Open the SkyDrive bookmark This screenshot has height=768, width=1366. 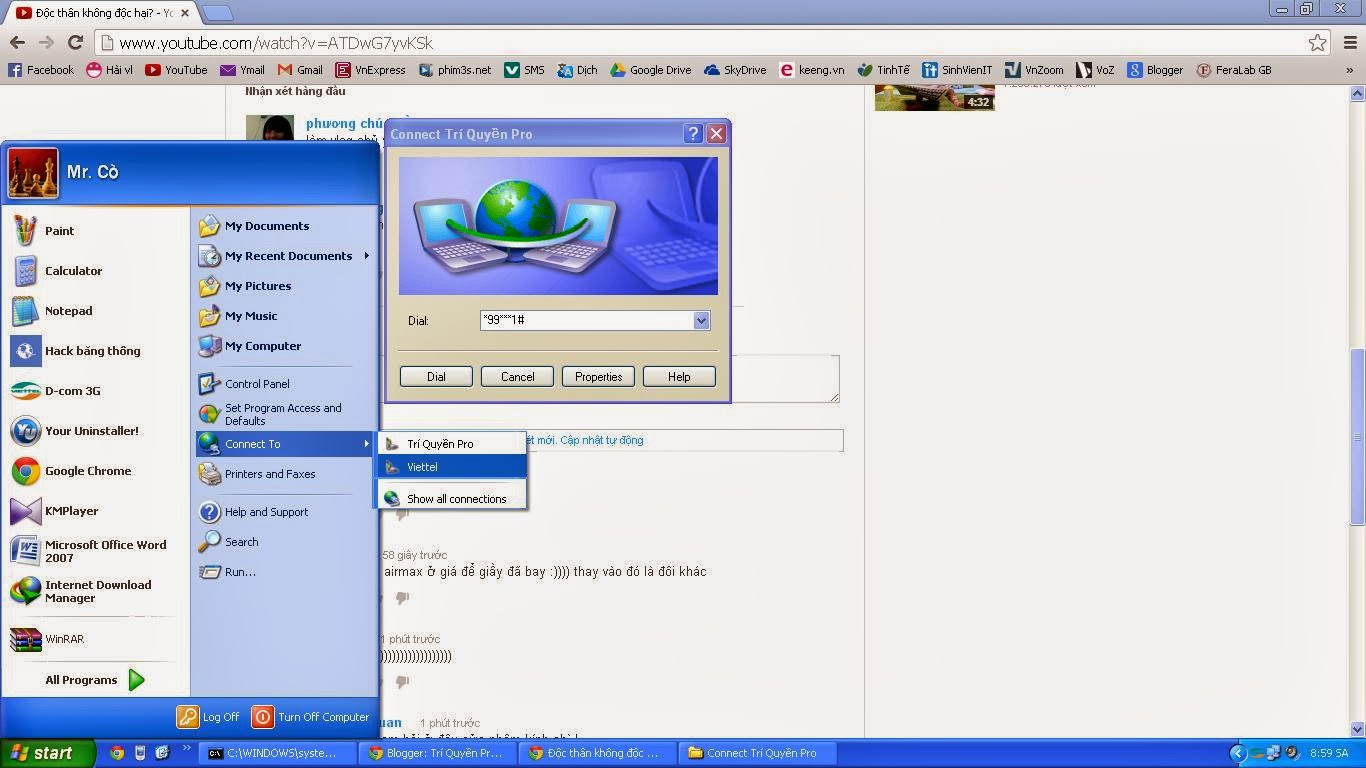pos(735,70)
